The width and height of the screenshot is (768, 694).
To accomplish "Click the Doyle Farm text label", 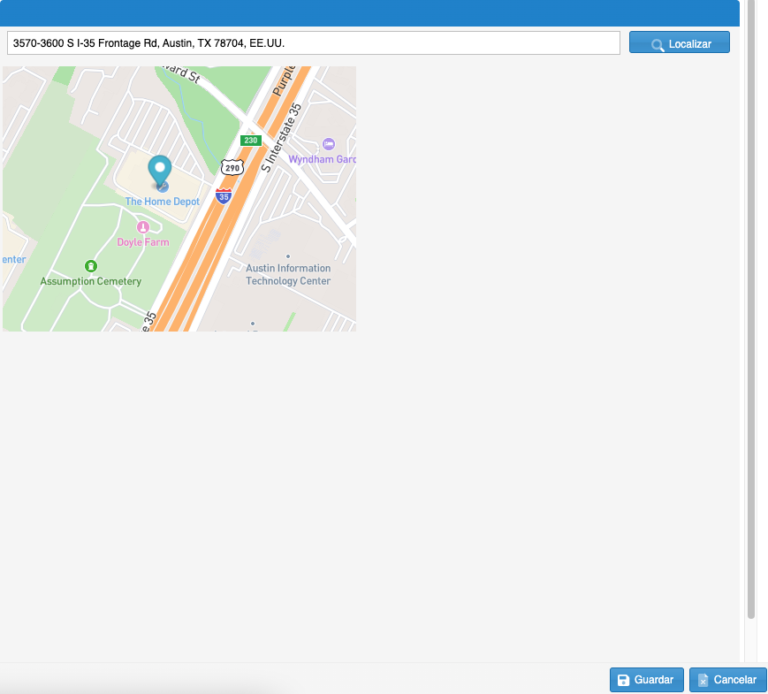I will pyautogui.click(x=143, y=243).
